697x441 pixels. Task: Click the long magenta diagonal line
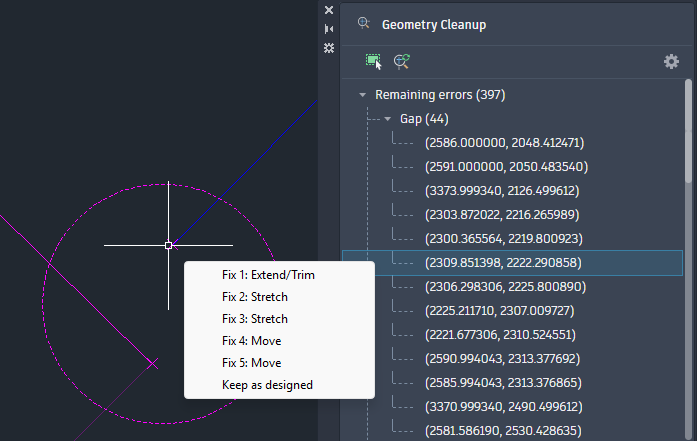click(76, 289)
